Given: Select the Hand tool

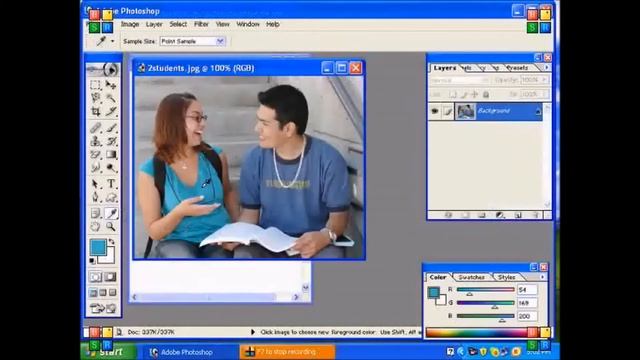Looking at the screenshot, I should (x=96, y=227).
